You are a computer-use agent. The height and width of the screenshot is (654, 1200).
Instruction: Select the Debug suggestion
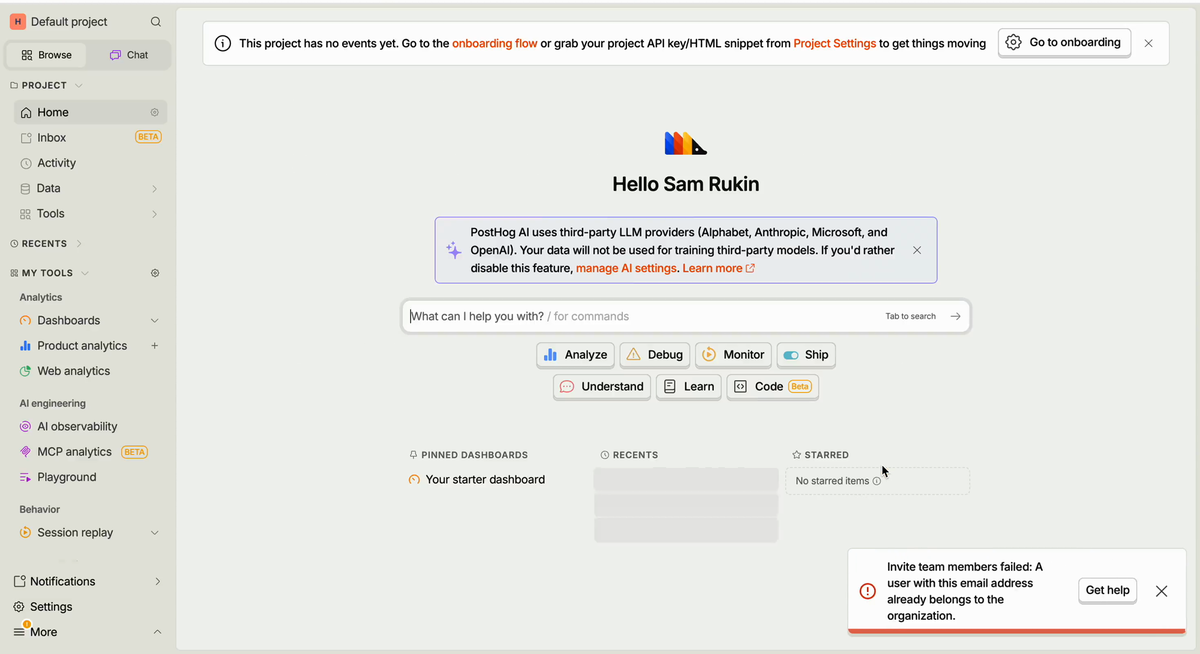point(655,355)
